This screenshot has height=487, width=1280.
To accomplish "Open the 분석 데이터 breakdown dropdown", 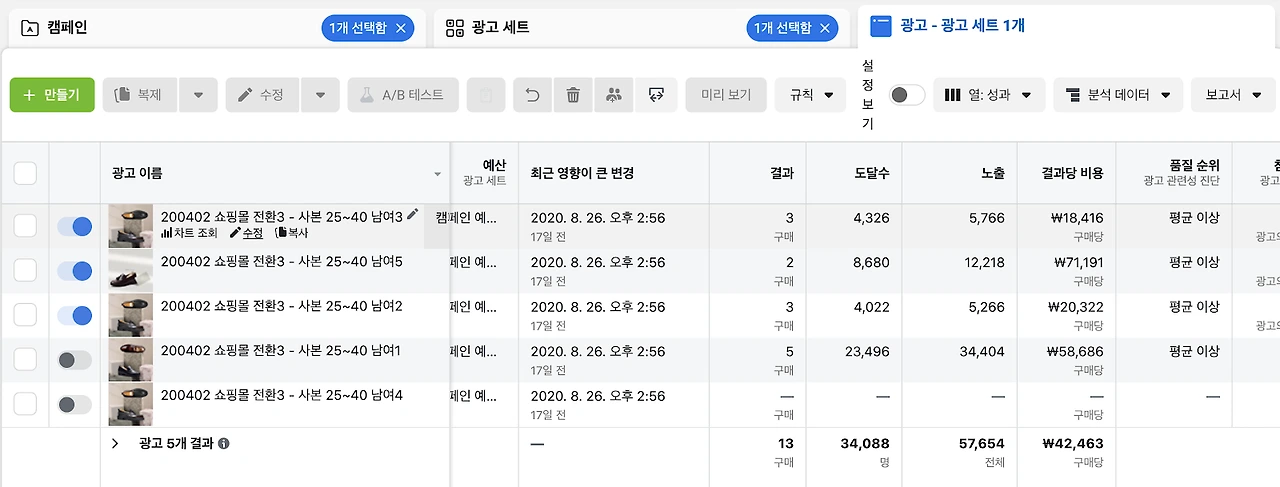I will tap(1118, 95).
